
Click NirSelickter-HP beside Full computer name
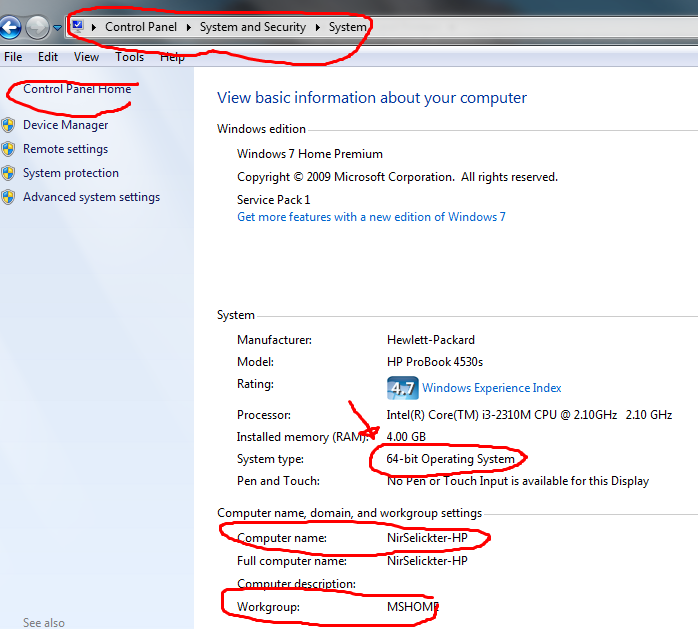pyautogui.click(x=427, y=561)
